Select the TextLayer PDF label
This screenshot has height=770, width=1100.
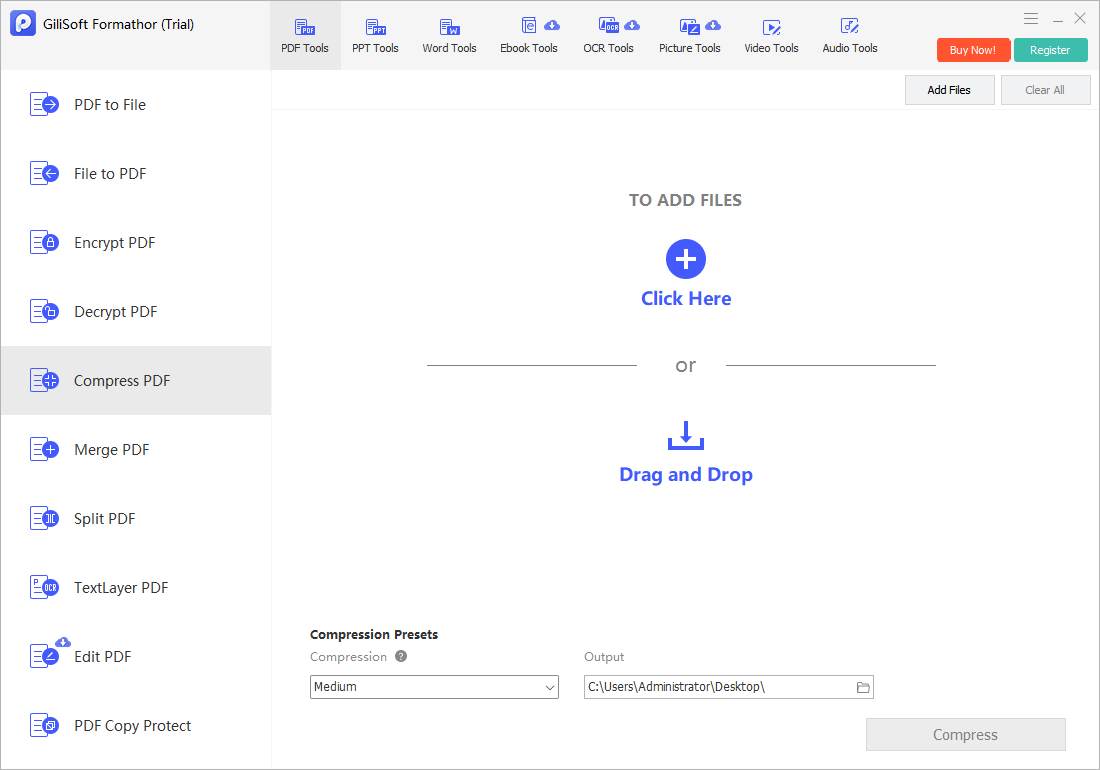tap(121, 588)
